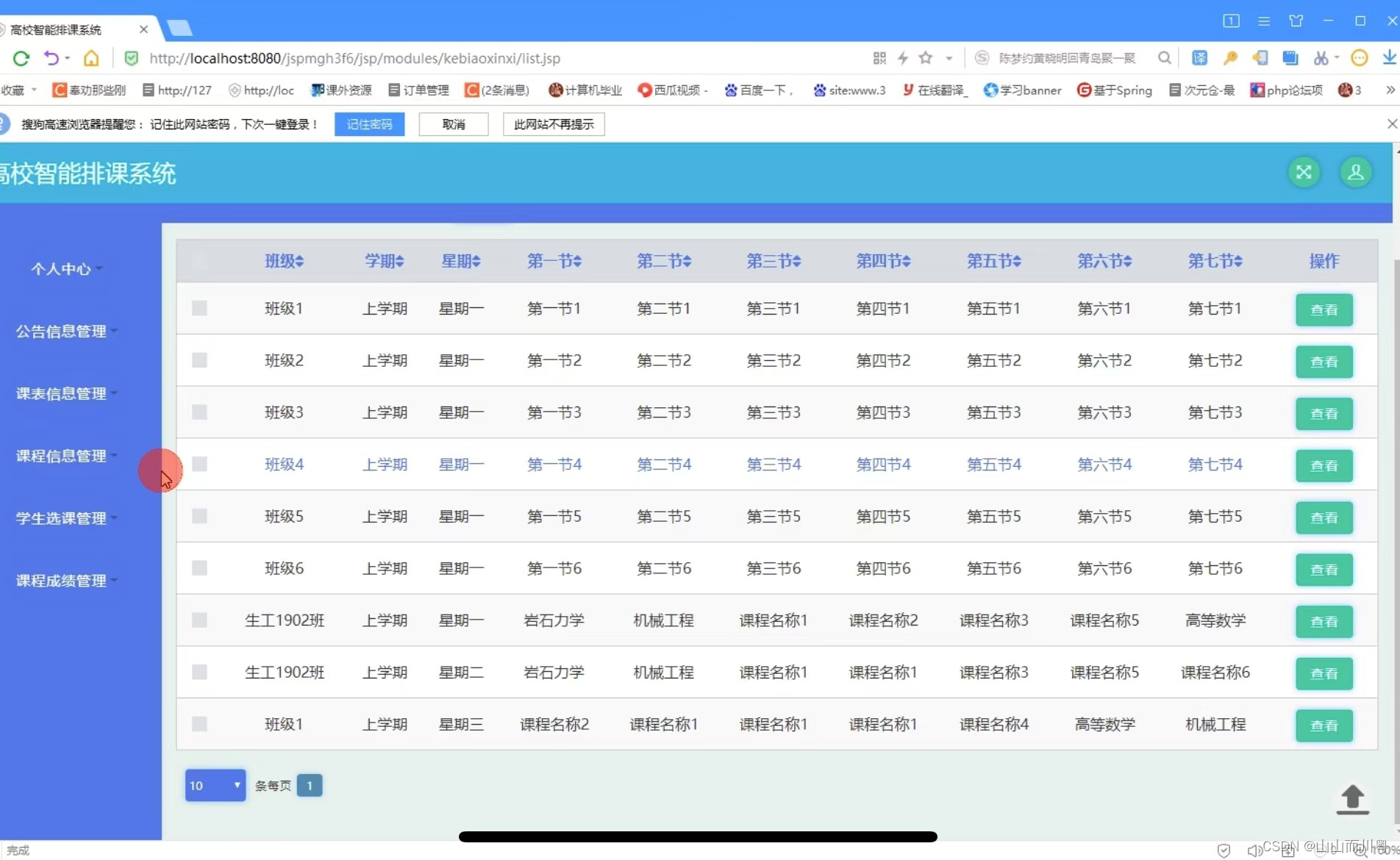Click the back-to-top arrow icon
1400x860 pixels.
pyautogui.click(x=1352, y=800)
